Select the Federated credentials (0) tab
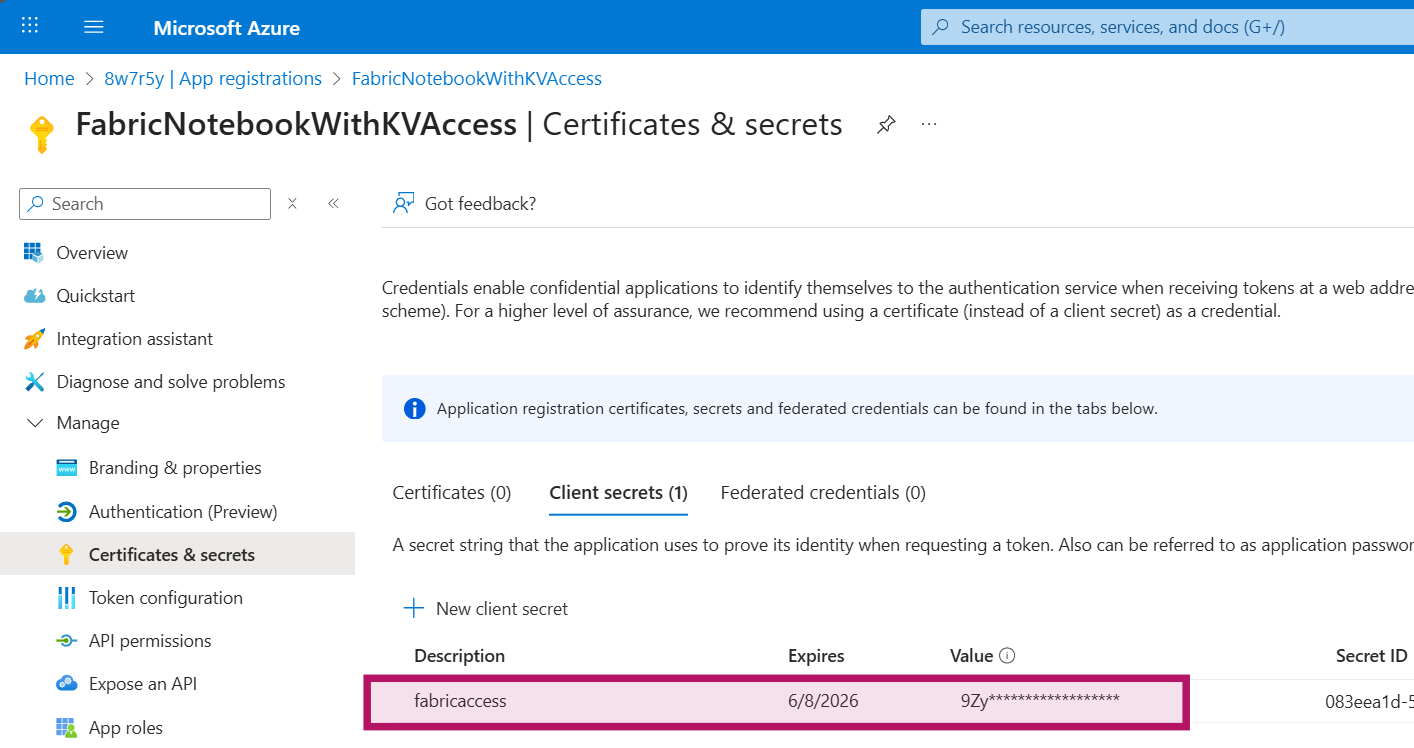 [x=823, y=492]
